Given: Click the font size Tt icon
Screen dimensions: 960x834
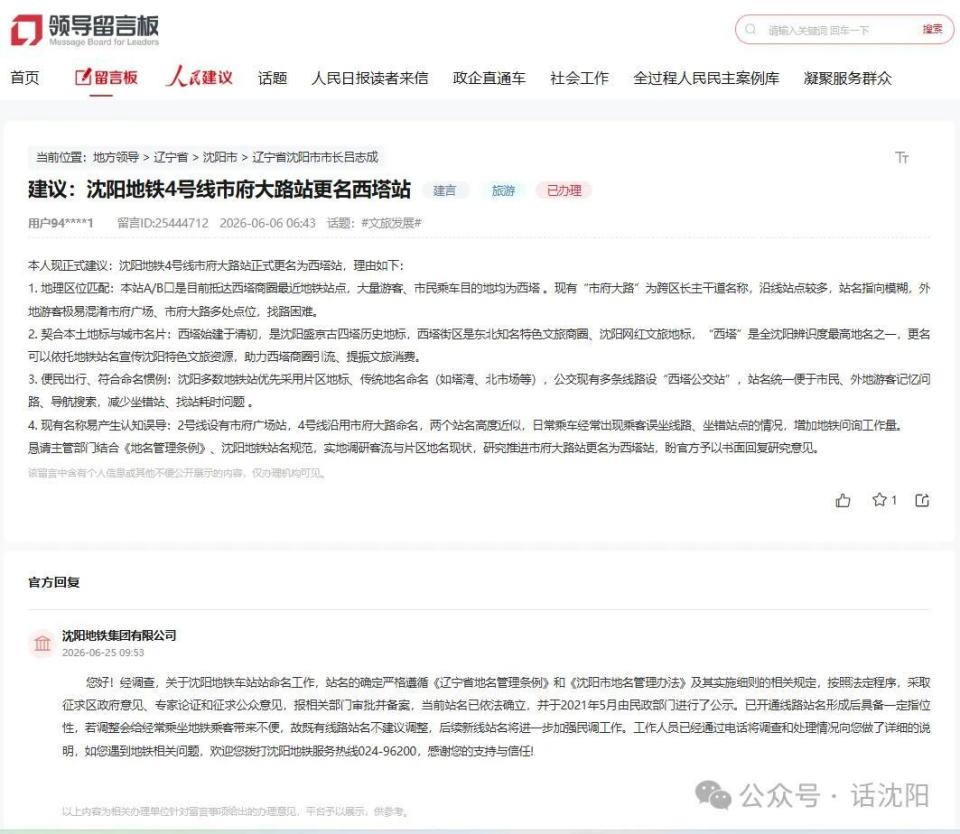Looking at the screenshot, I should (901, 157).
